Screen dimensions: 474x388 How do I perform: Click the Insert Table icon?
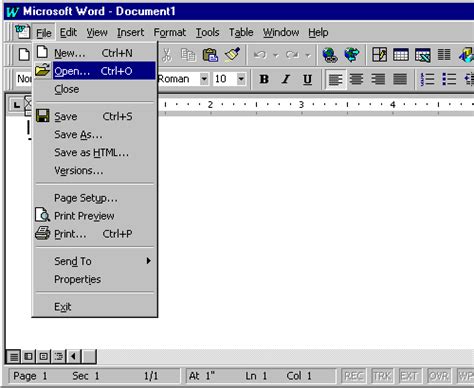401,55
